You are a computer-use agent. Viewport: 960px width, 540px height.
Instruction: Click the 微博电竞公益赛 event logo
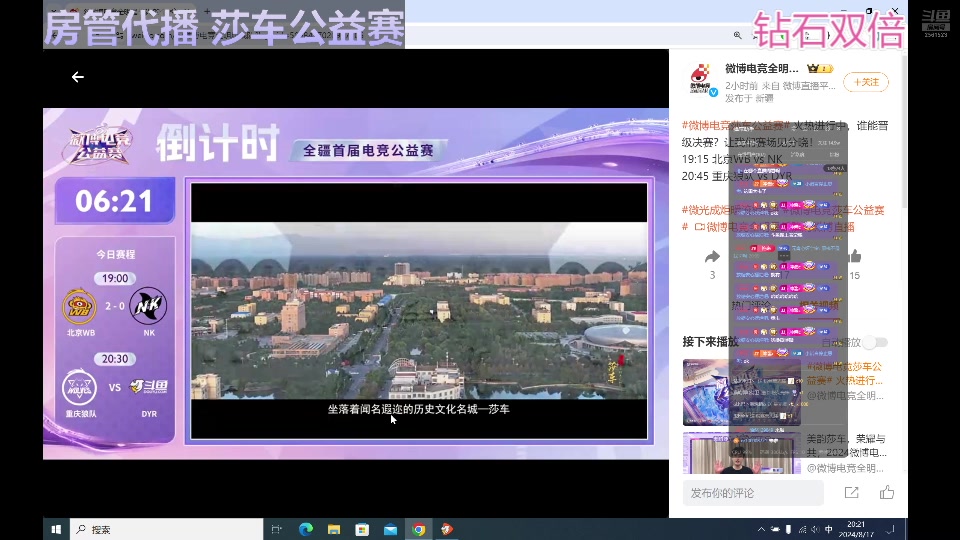click(99, 144)
